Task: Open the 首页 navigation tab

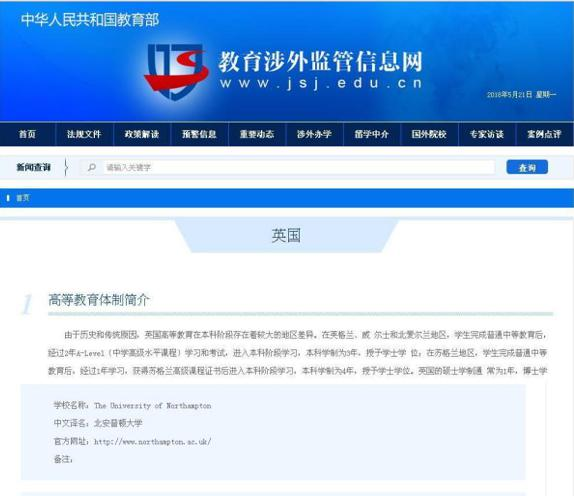Action: click(x=27, y=134)
